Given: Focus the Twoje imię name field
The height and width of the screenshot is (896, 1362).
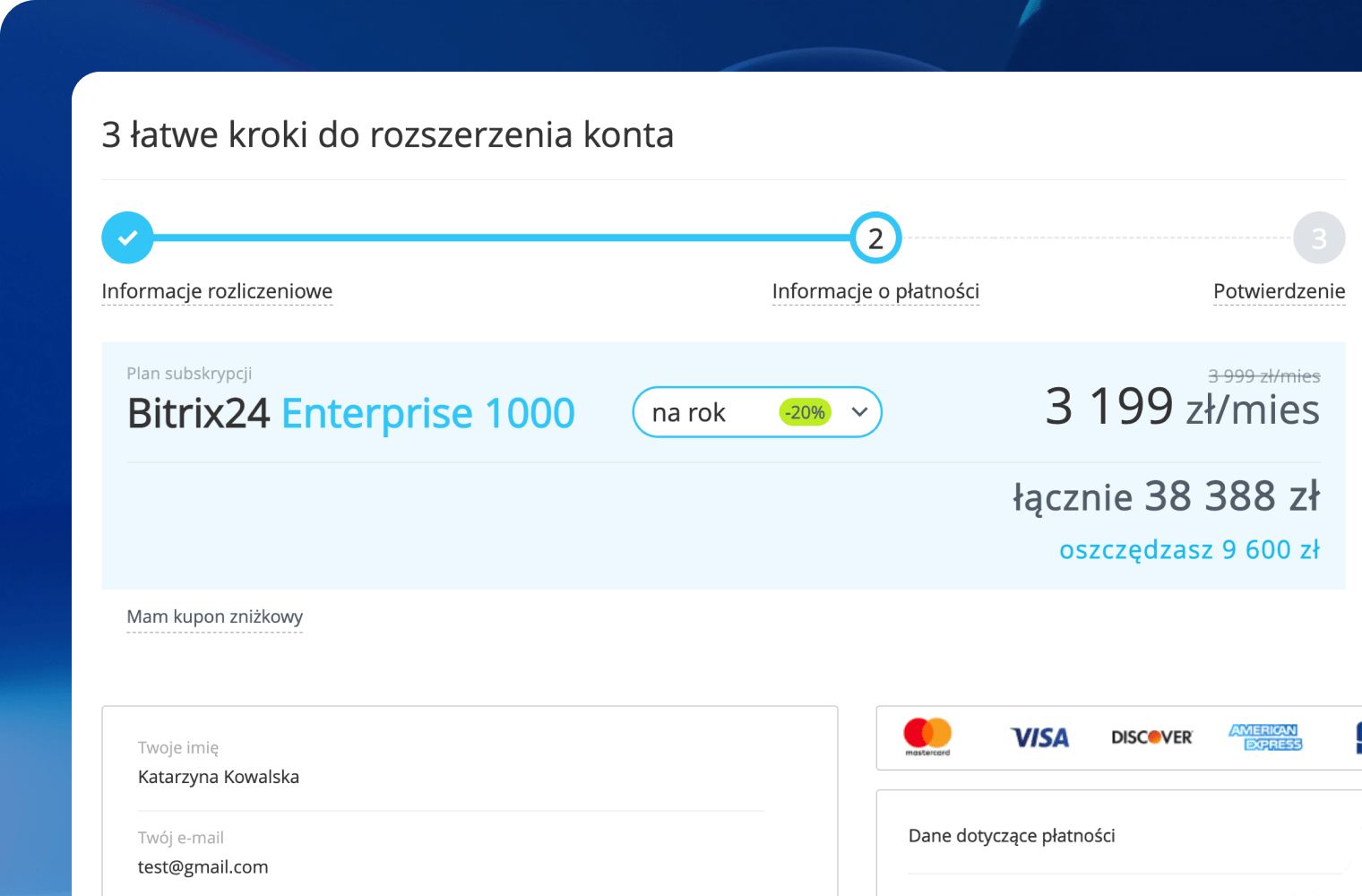Looking at the screenshot, I should pyautogui.click(x=448, y=777).
